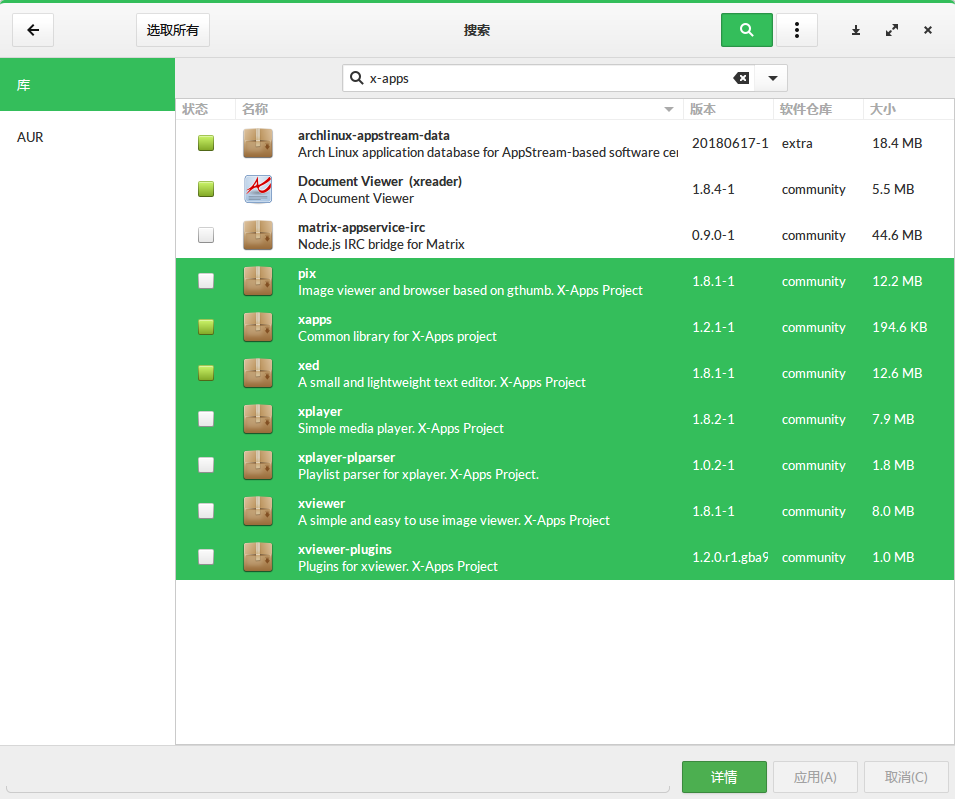Screen dimensions: 955x799
Task: Select the xviewer image viewer description
Action: click(454, 520)
